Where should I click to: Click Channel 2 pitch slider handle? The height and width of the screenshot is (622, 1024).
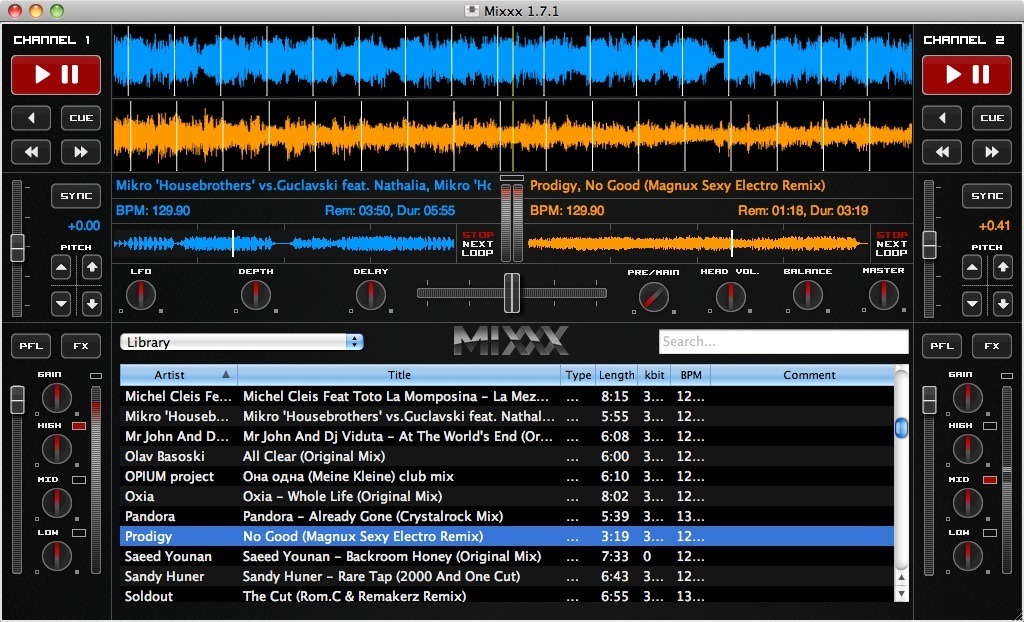point(929,244)
